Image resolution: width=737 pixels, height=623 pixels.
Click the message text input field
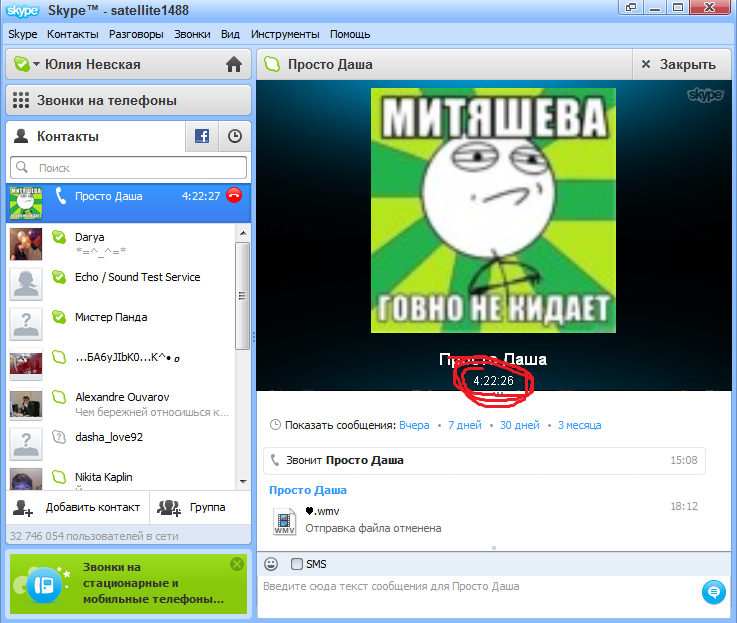pos(478,596)
